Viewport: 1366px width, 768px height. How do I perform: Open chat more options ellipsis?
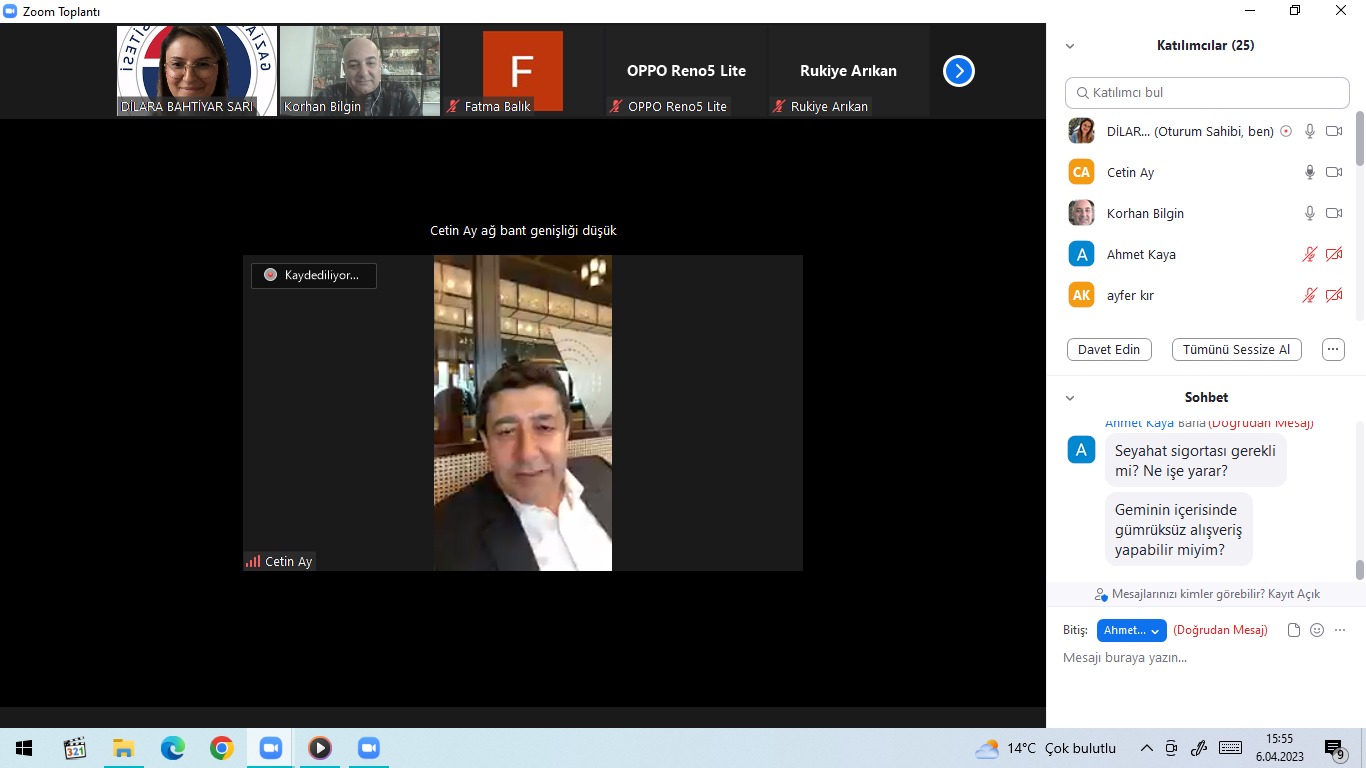1340,630
